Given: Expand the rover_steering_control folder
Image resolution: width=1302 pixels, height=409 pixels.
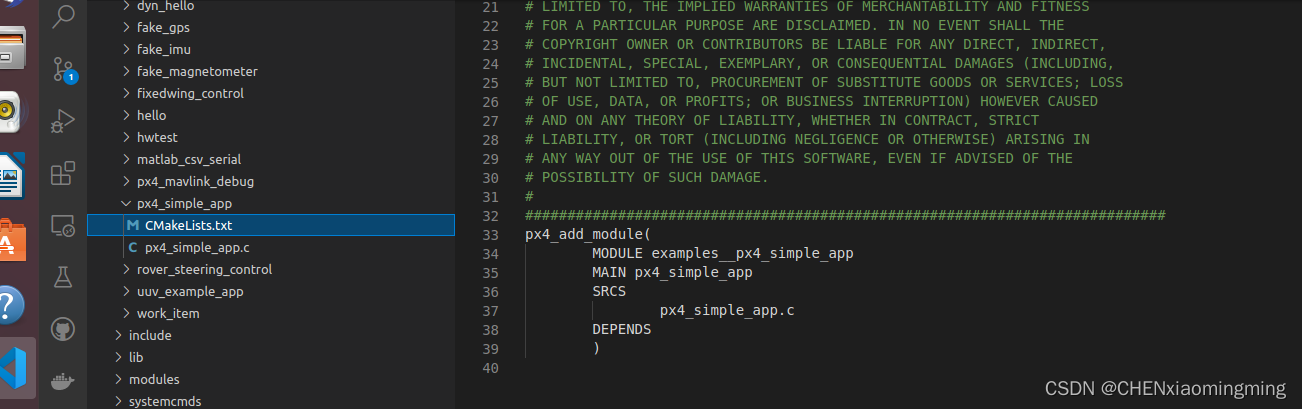Looking at the screenshot, I should 271,269.
